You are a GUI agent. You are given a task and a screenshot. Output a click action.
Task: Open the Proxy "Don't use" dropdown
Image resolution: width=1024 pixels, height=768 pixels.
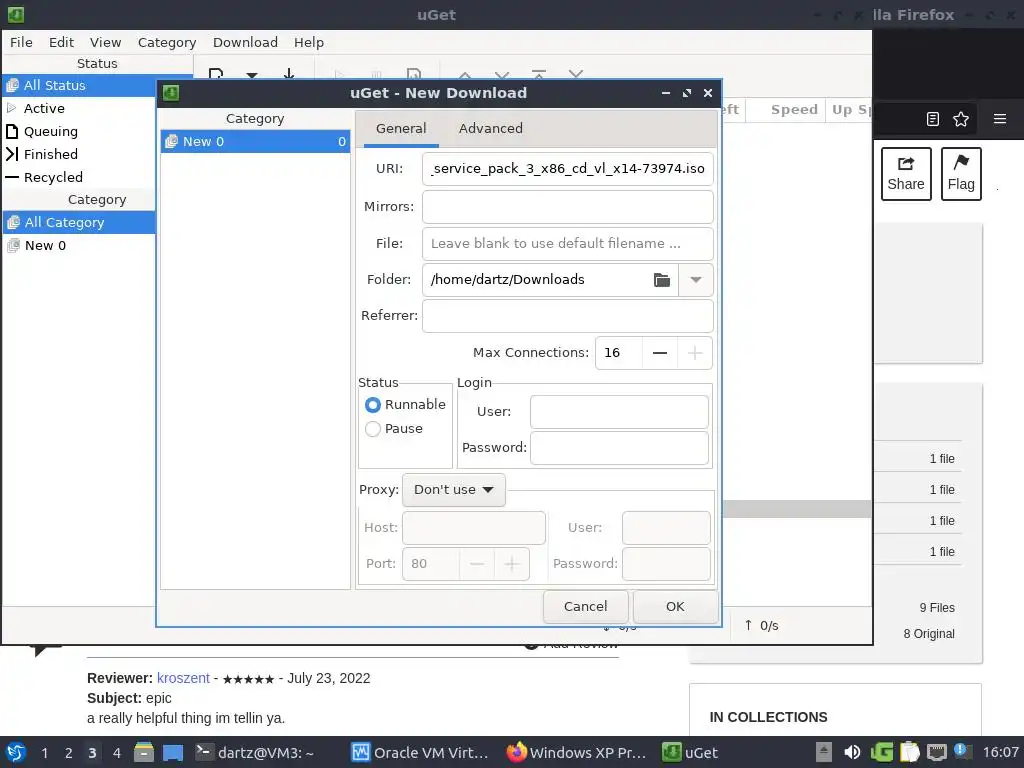[454, 490]
